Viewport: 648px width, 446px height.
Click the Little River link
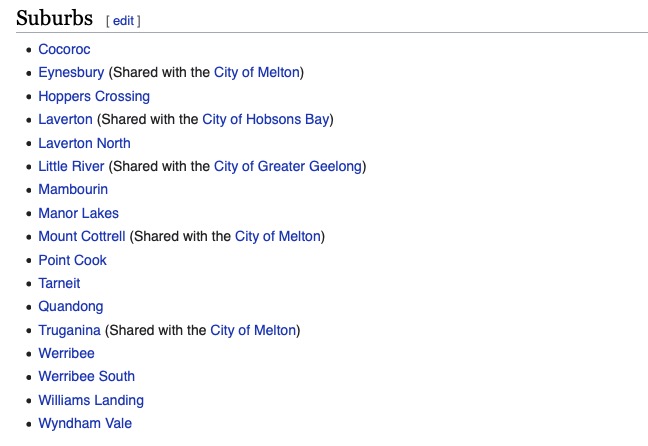tap(71, 166)
